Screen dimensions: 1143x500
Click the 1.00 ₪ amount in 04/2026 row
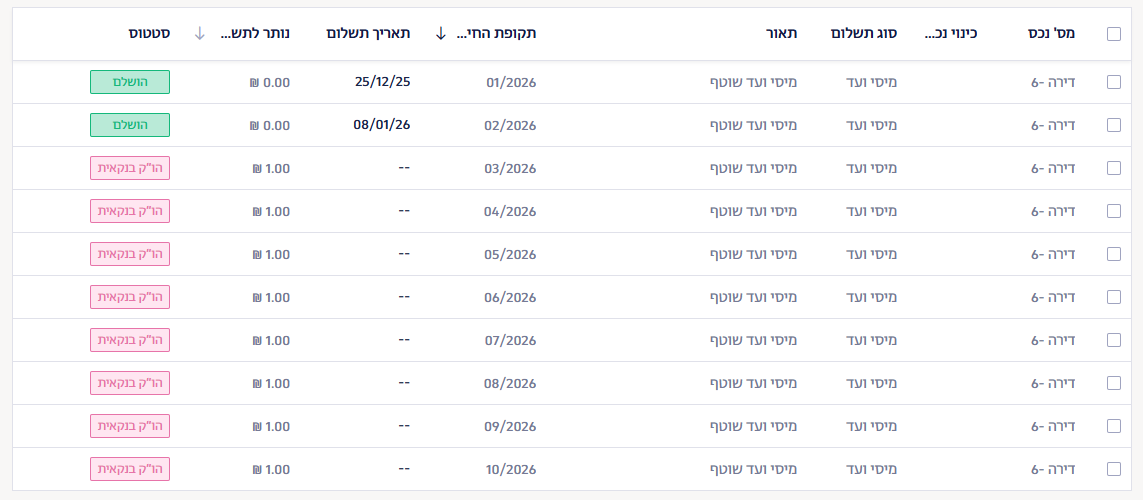coord(271,211)
